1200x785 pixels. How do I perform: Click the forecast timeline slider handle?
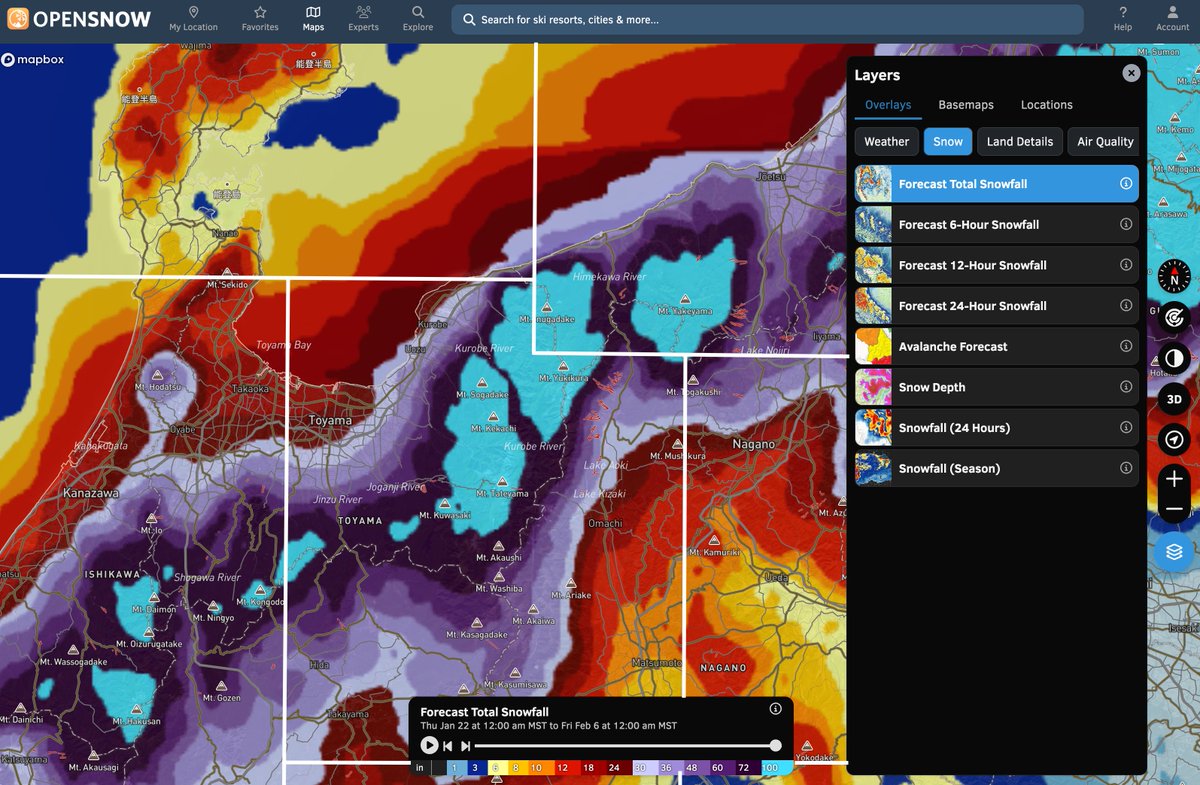pos(775,745)
